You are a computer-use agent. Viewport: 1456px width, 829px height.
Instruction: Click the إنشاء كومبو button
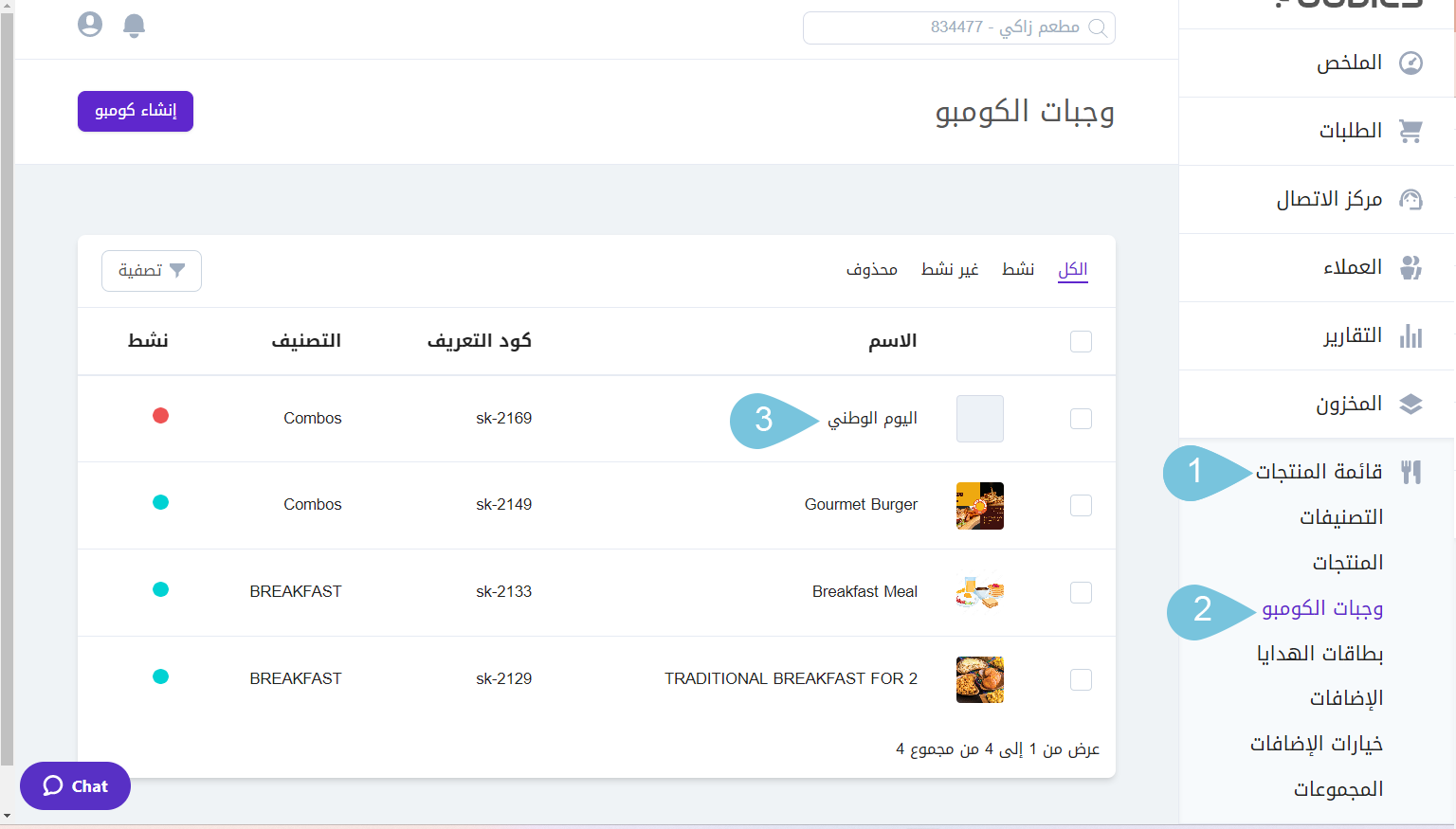click(x=136, y=112)
